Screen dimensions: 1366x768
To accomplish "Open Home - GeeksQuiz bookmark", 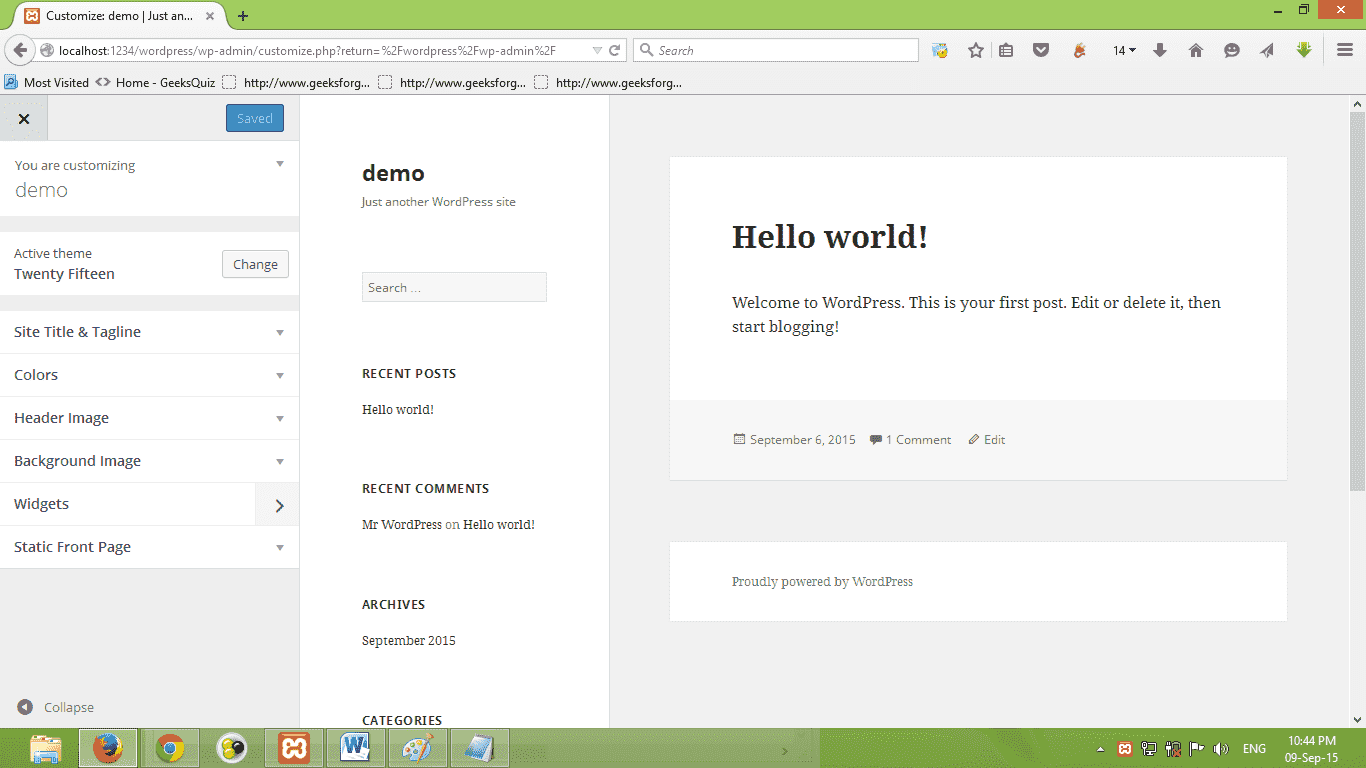I will (x=156, y=83).
